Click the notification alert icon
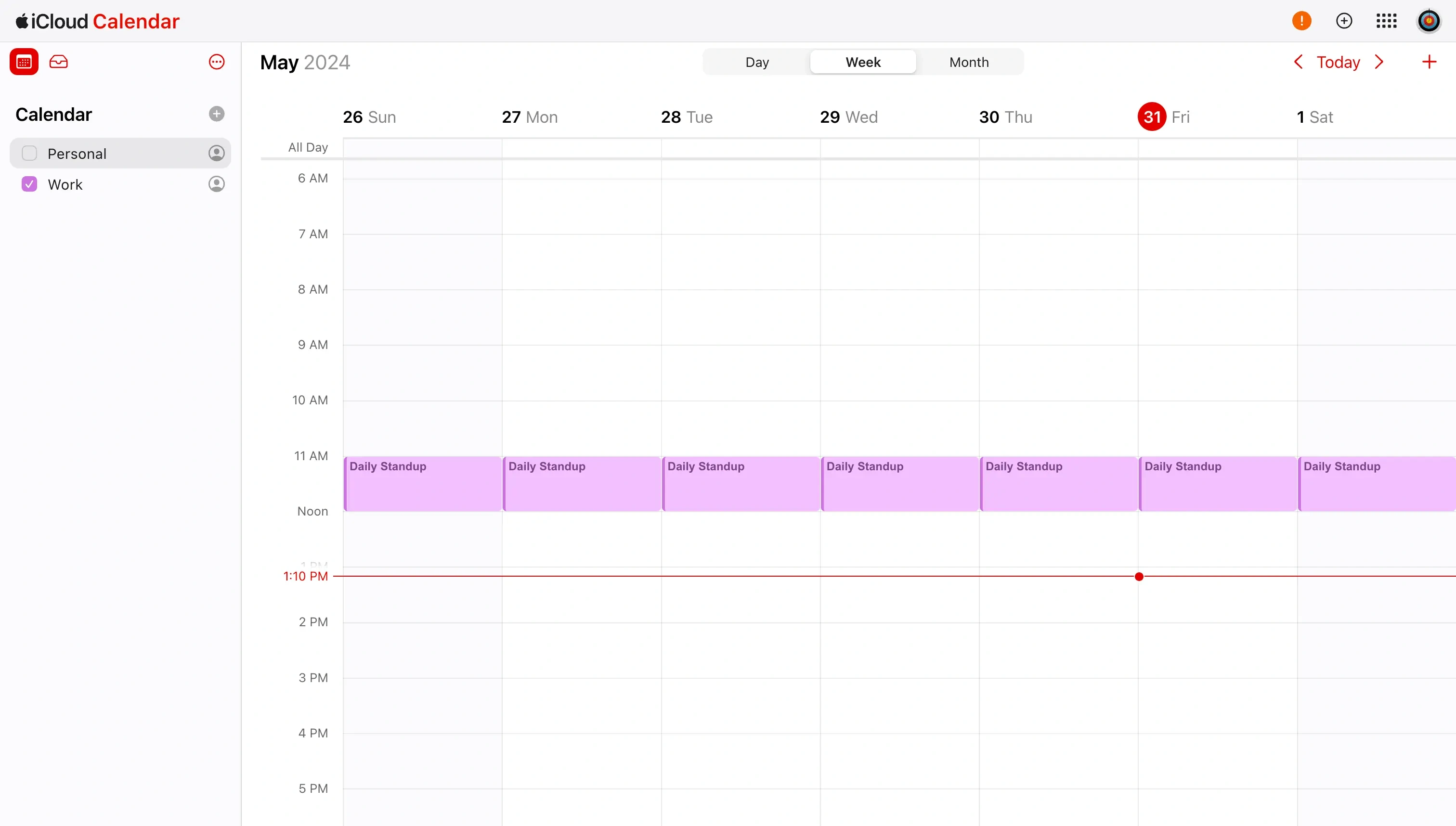1456x826 pixels. (x=1302, y=21)
